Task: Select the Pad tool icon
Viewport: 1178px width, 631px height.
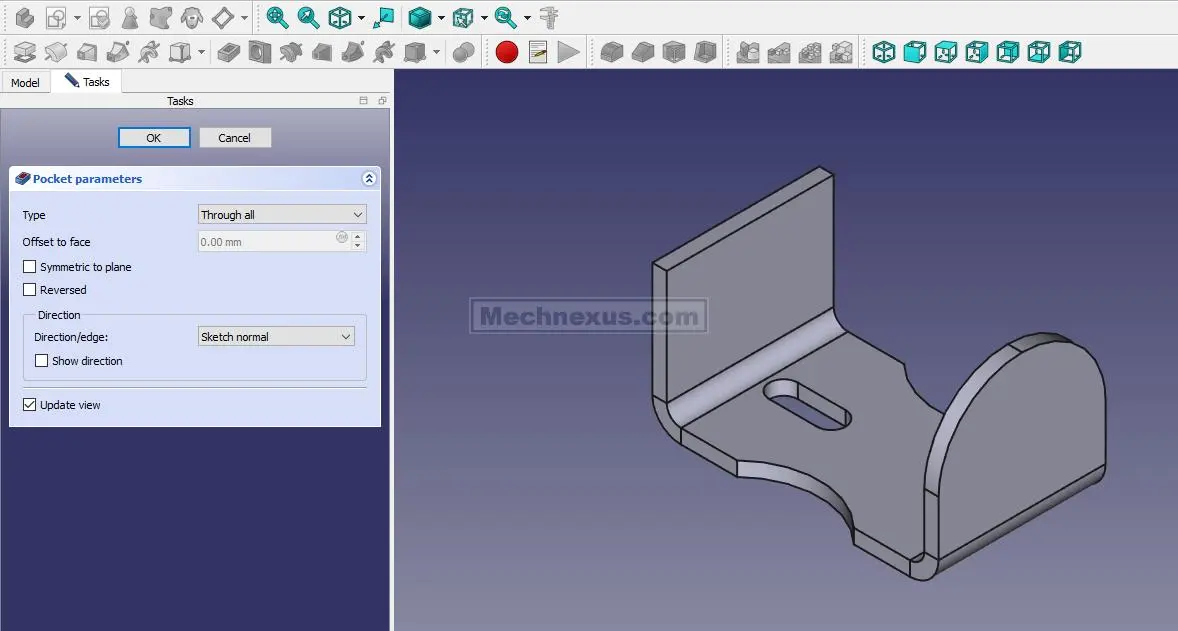Action: [25, 52]
